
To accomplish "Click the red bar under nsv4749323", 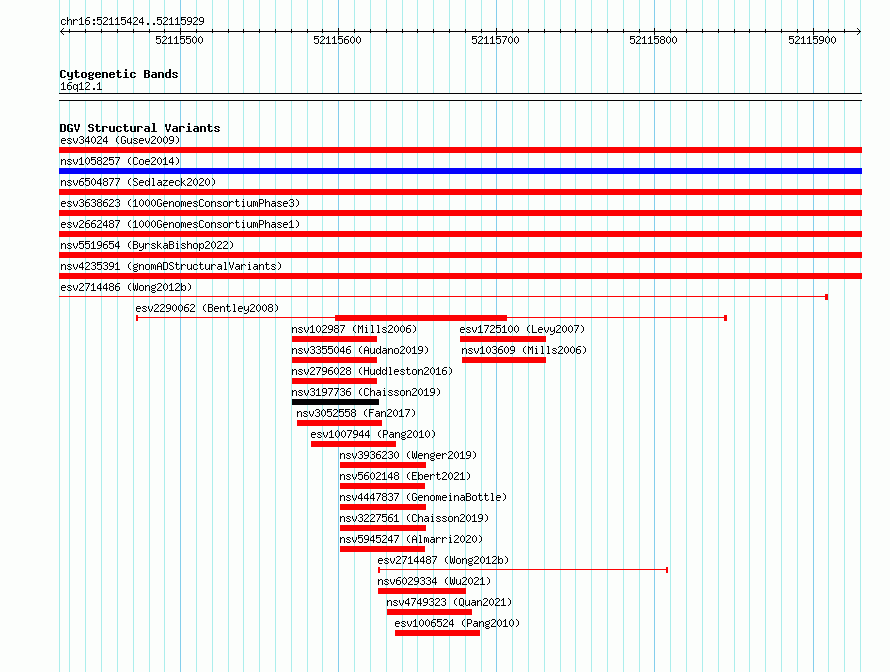I will click(430, 612).
